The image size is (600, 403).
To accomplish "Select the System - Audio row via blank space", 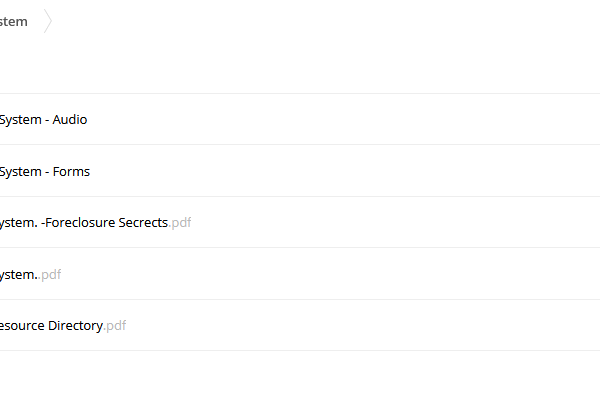I will pyautogui.click(x=344, y=119).
